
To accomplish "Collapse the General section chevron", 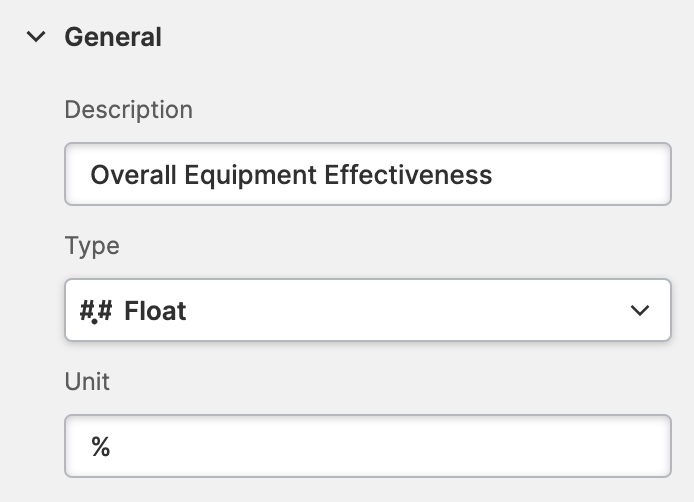I will click(x=37, y=38).
